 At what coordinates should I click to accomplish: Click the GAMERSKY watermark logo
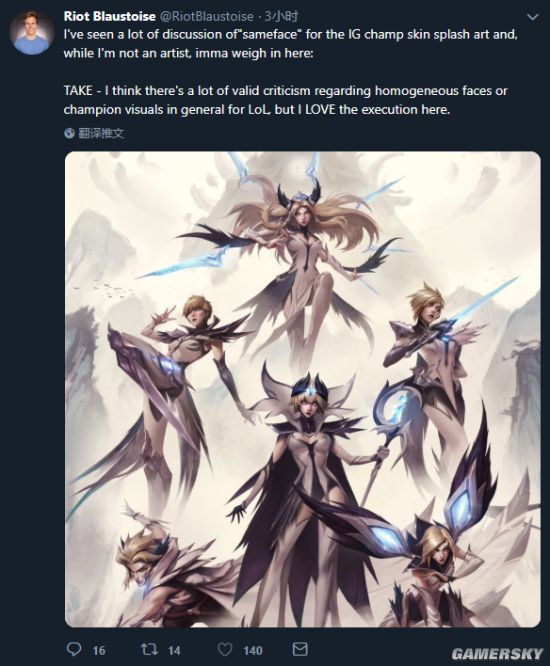[497, 653]
